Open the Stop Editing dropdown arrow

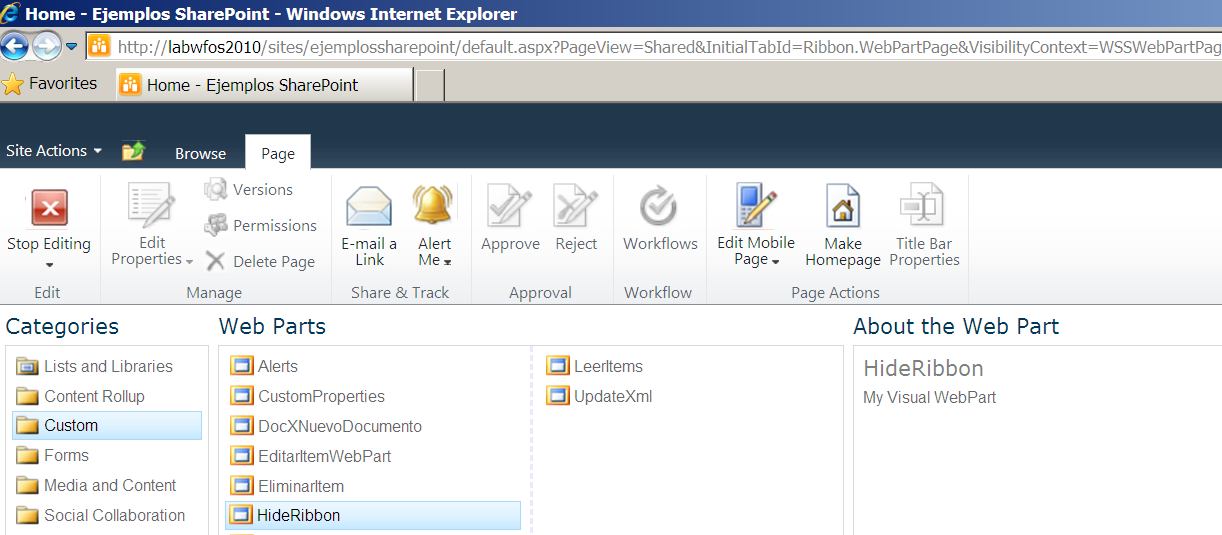[x=49, y=265]
